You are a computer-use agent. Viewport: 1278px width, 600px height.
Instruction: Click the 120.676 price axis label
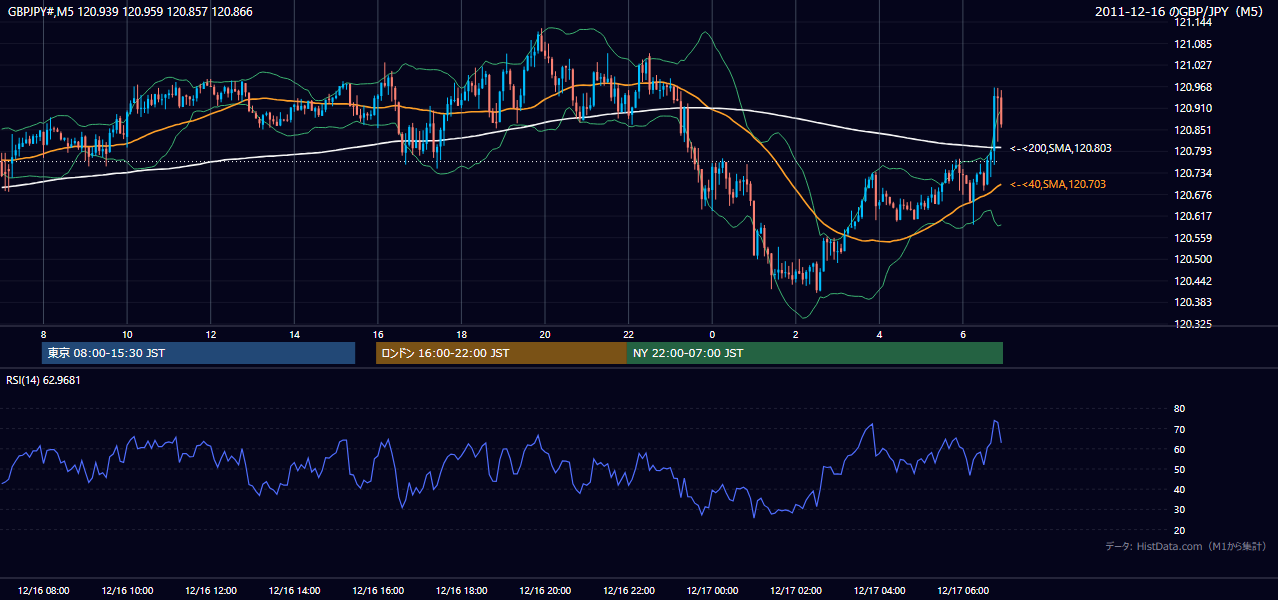(x=1192, y=195)
